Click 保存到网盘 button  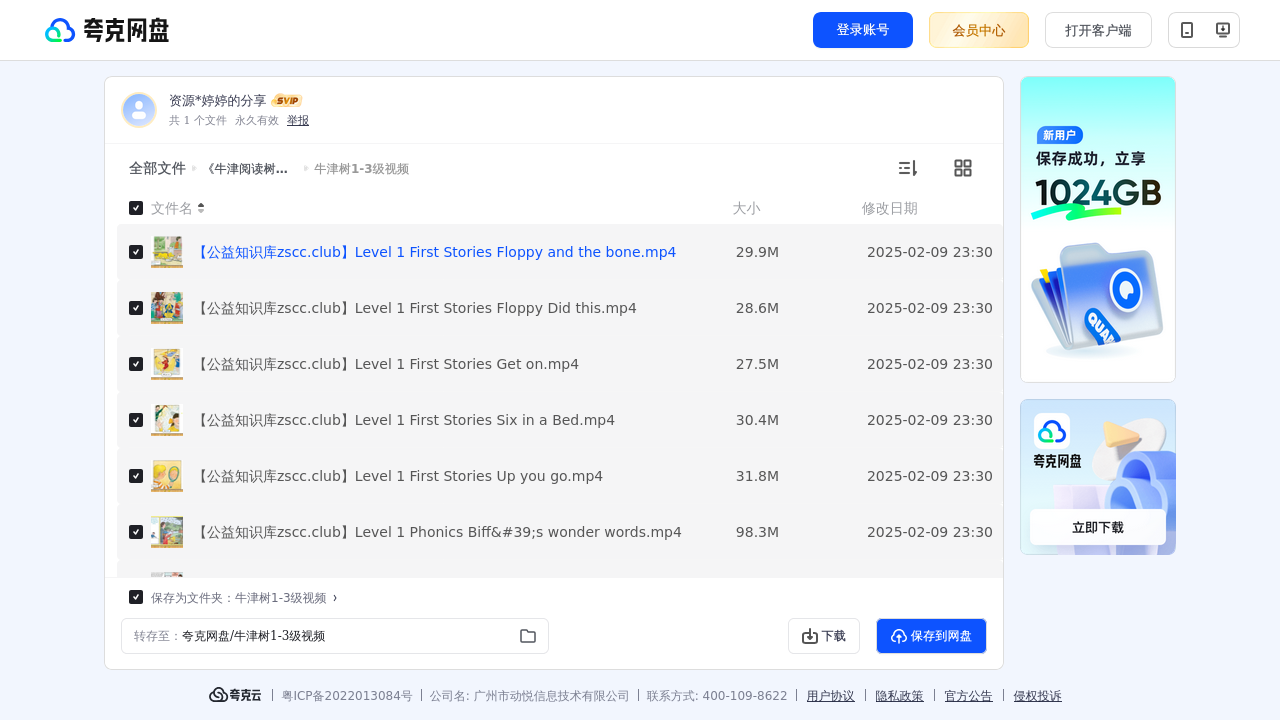tap(931, 636)
